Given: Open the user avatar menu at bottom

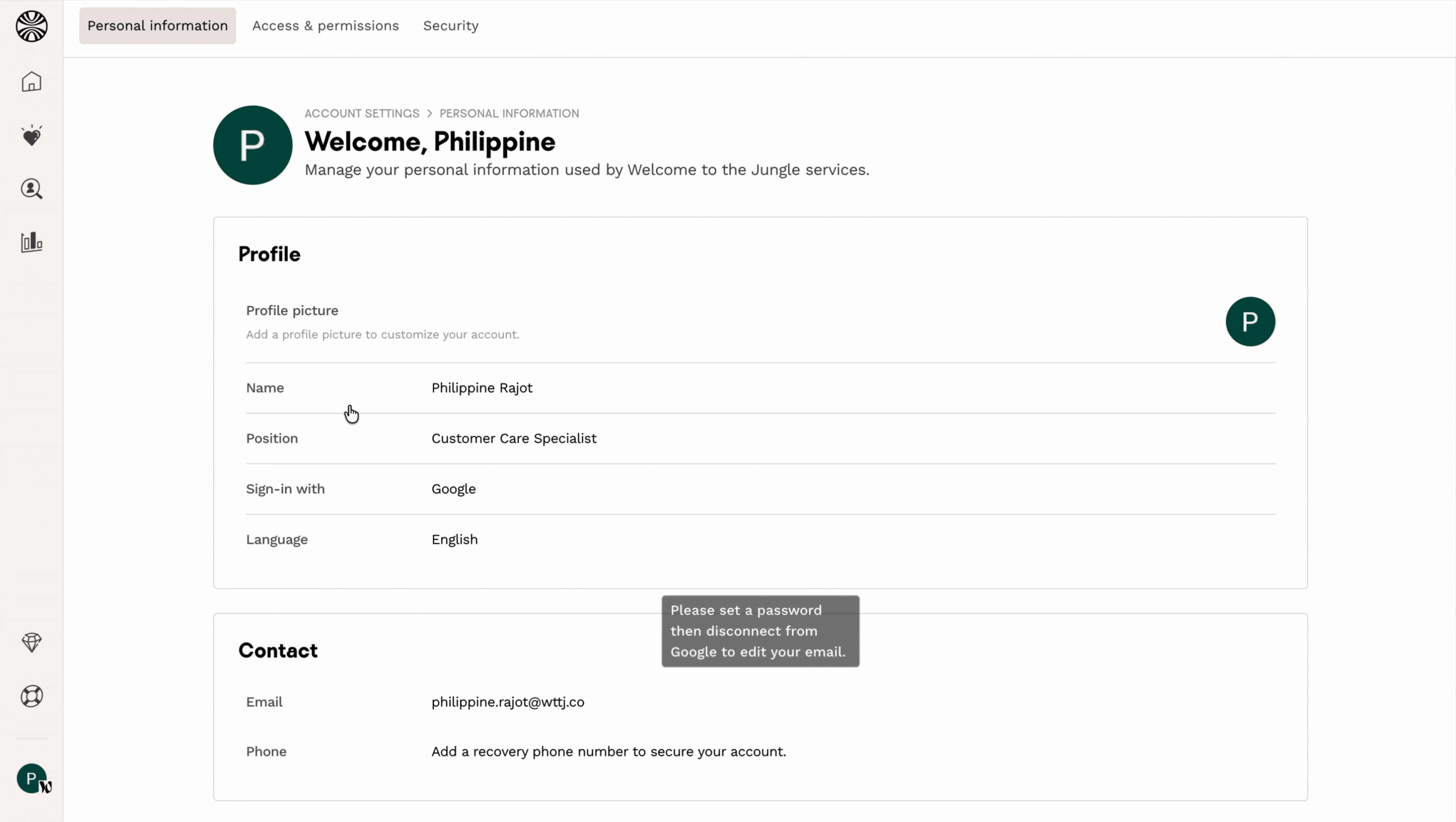Looking at the screenshot, I should (x=32, y=779).
